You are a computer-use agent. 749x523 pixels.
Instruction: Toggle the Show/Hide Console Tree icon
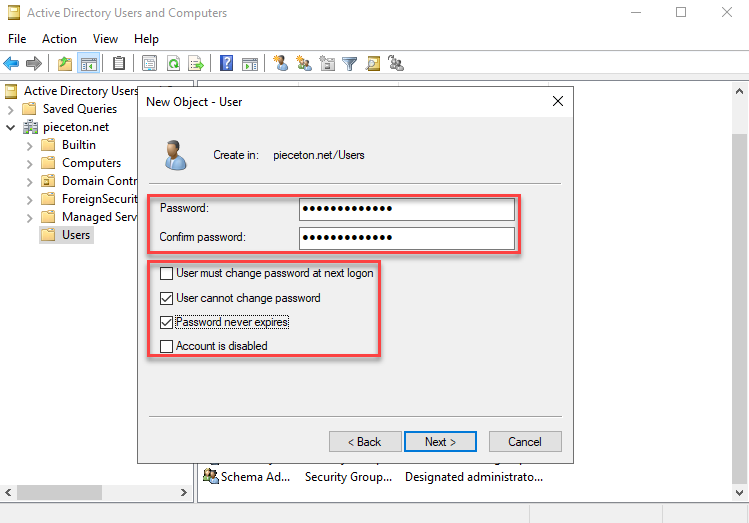click(89, 63)
